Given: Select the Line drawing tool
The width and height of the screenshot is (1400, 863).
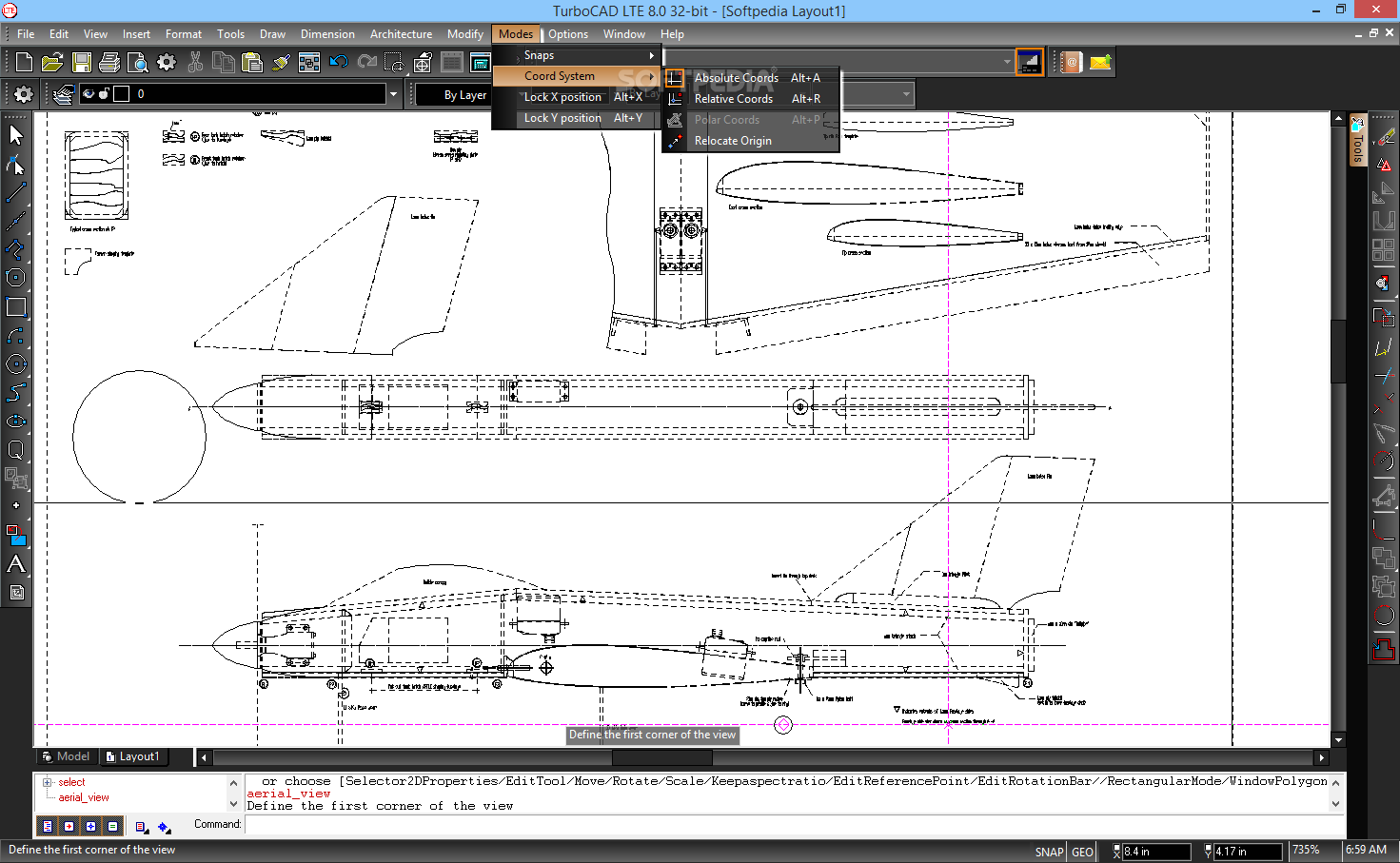Looking at the screenshot, I should click(x=16, y=192).
